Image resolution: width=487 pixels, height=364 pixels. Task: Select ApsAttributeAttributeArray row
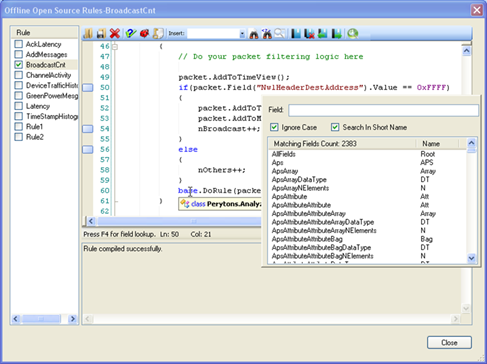tap(367, 214)
